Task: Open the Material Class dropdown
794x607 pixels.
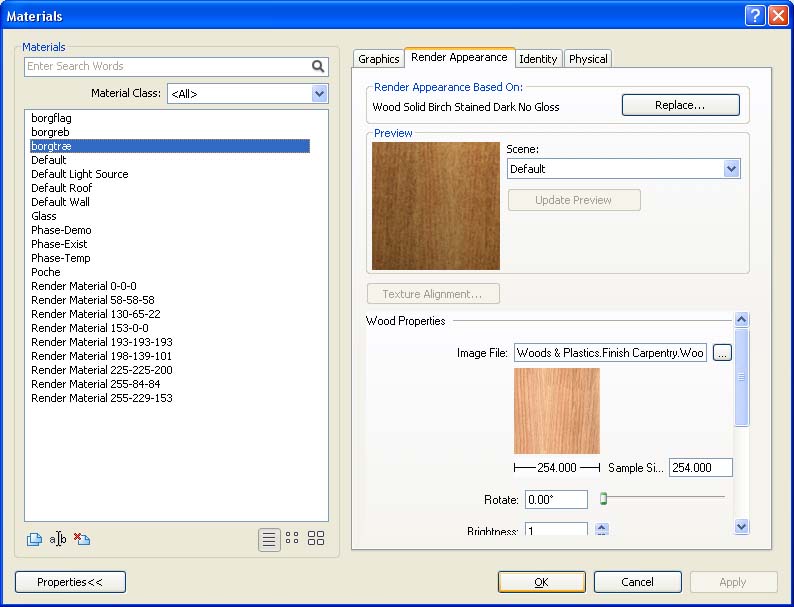Action: pyautogui.click(x=319, y=94)
